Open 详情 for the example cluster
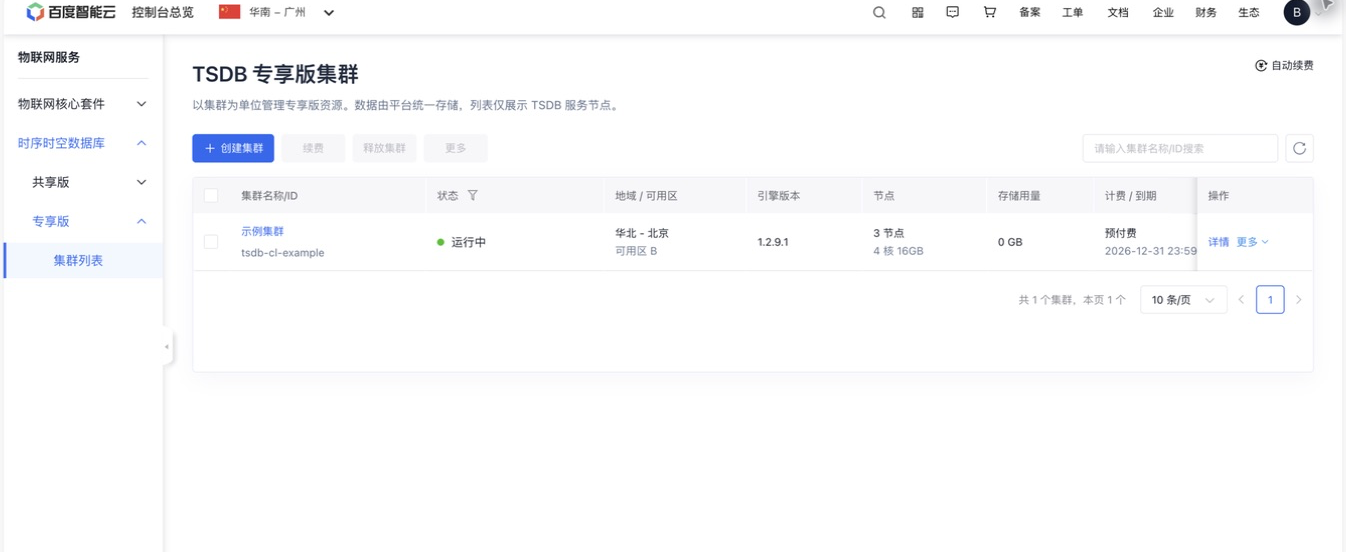This screenshot has width=1346, height=552. pyautogui.click(x=1218, y=242)
